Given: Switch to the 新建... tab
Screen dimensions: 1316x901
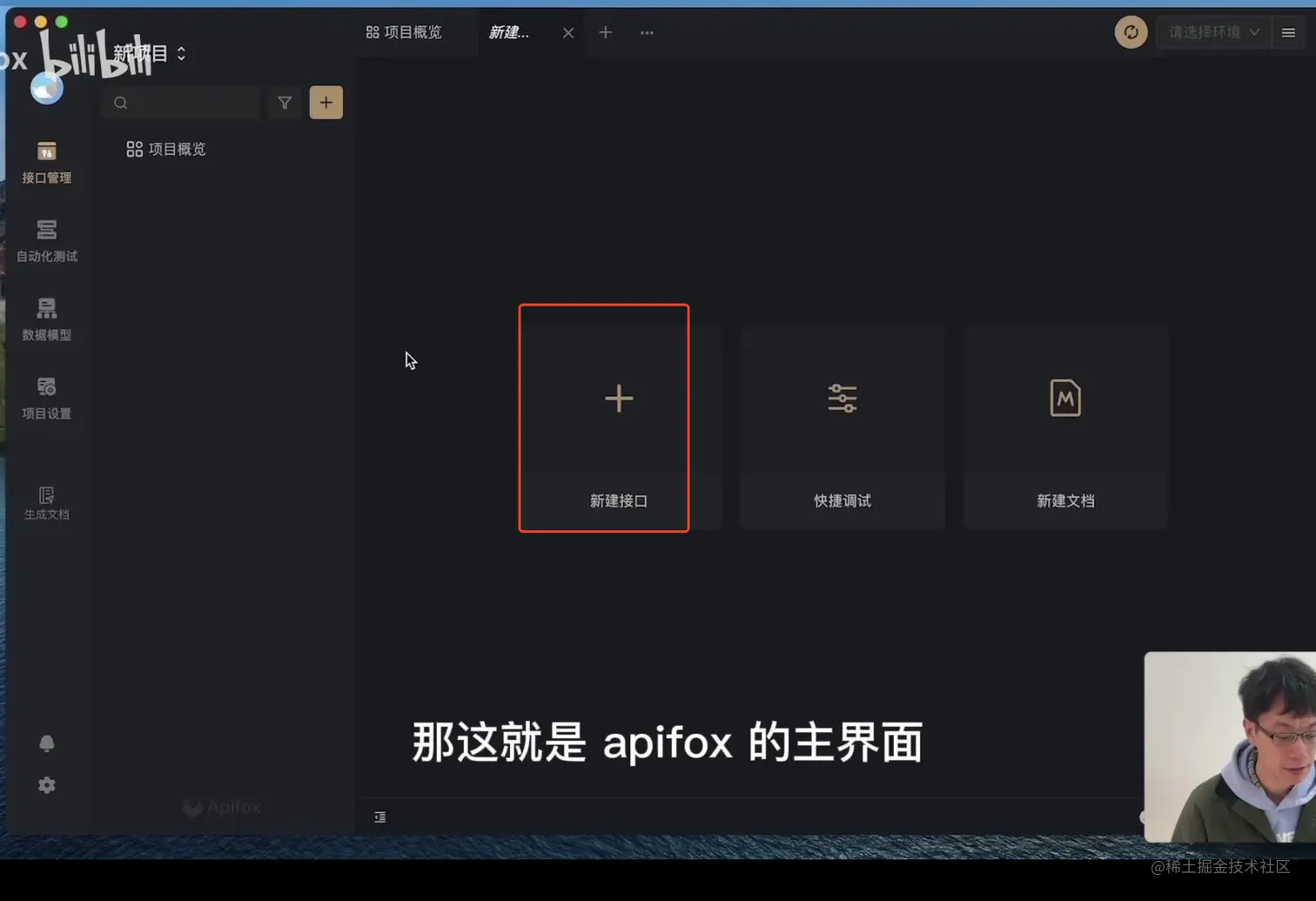Looking at the screenshot, I should (509, 32).
